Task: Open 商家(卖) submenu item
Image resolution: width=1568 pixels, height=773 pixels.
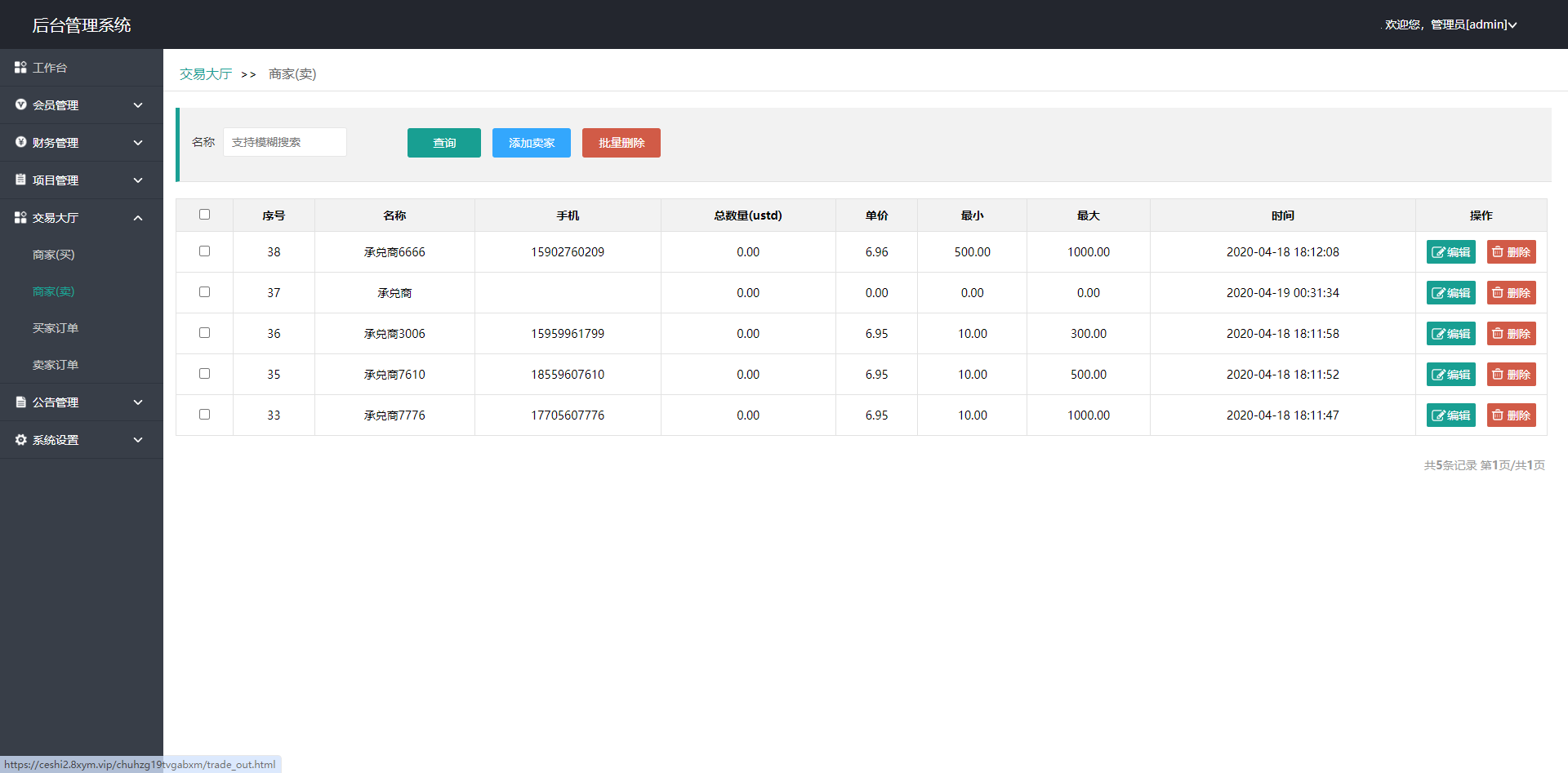Action: click(53, 291)
